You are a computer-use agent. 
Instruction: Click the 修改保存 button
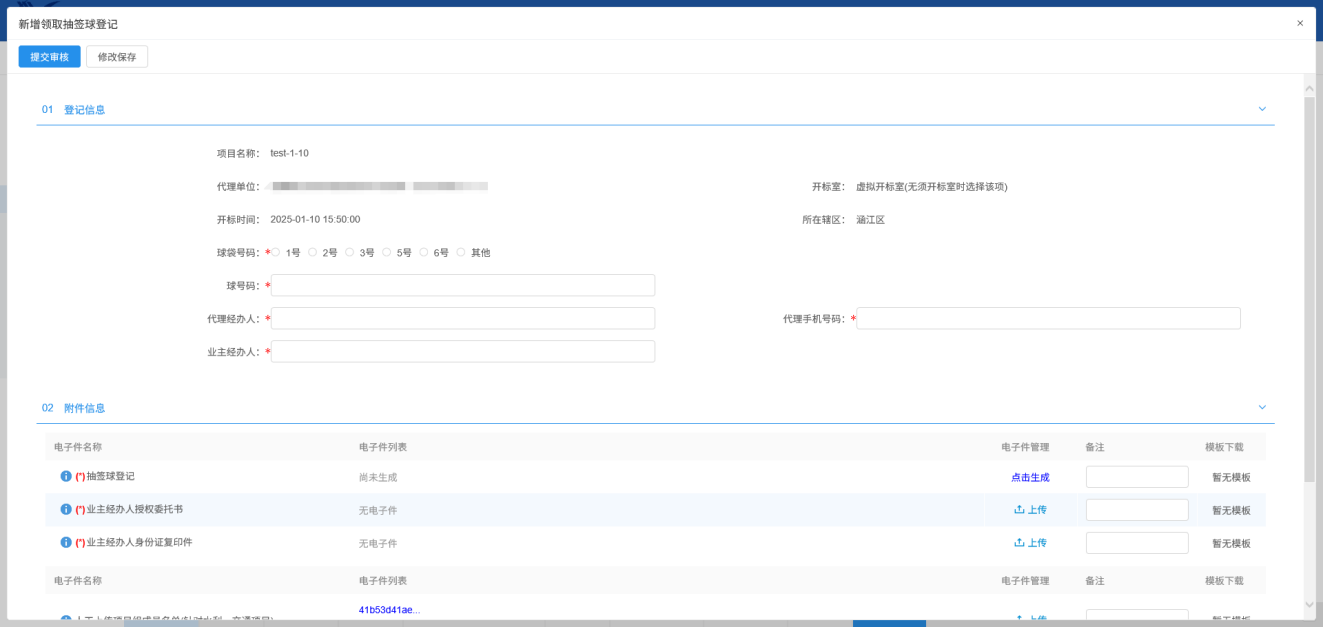click(x=117, y=57)
